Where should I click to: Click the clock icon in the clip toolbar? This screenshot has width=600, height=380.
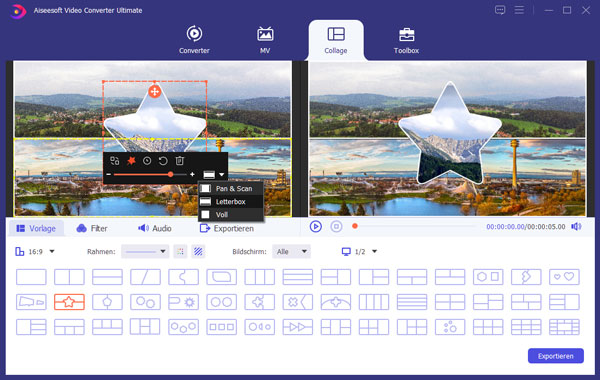[147, 161]
